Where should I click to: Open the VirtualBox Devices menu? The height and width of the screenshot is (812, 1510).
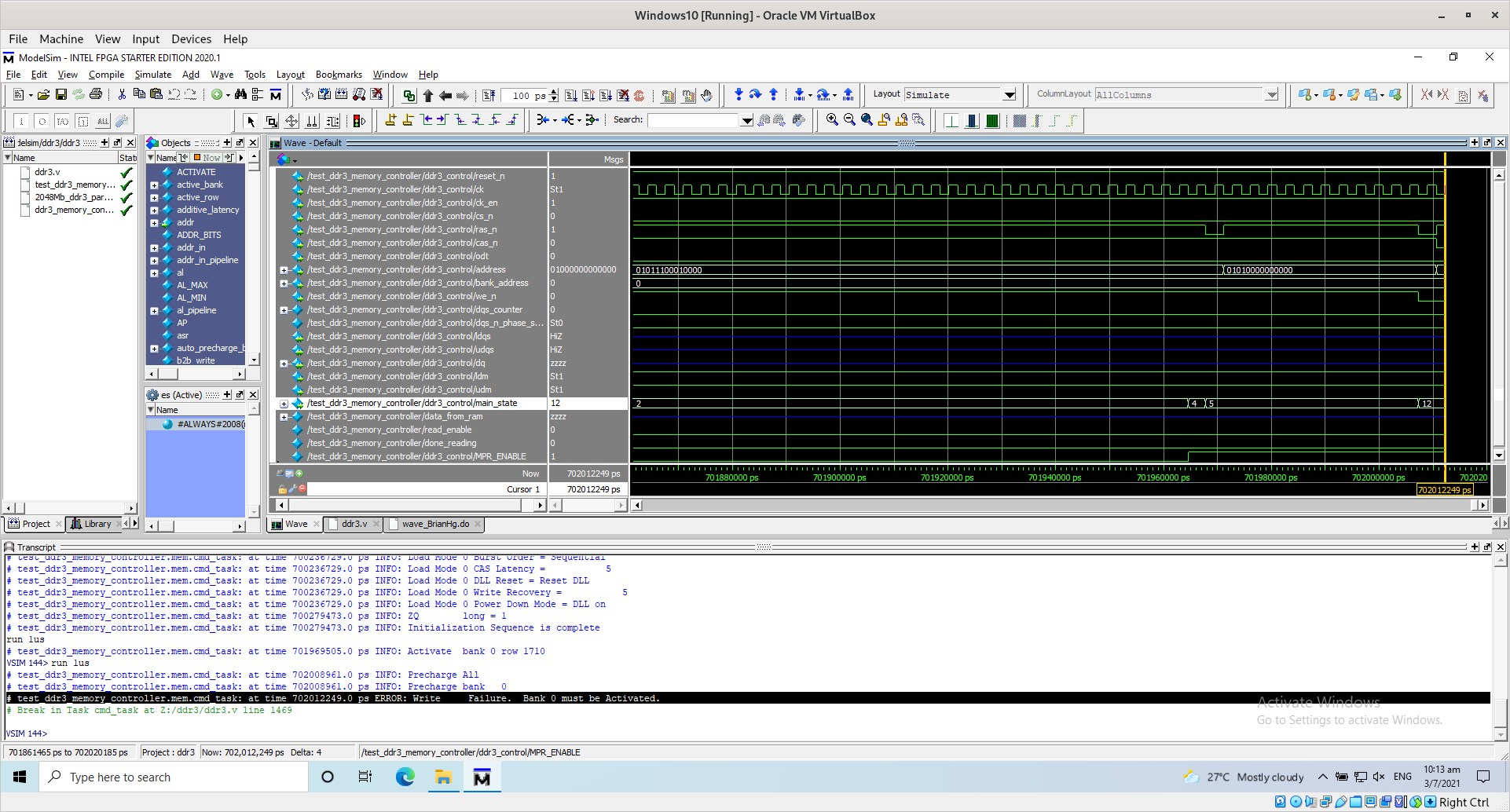(x=191, y=39)
